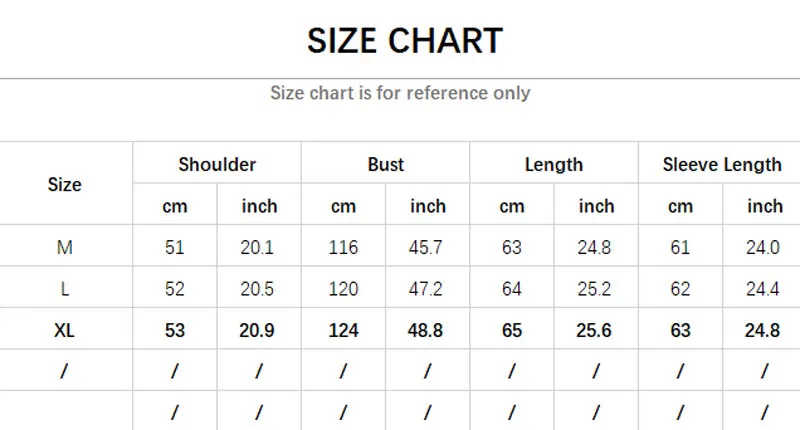Viewport: 800px width, 430px height.
Task: Click the cm subheader under Shoulder
Action: pyautogui.click(x=175, y=206)
